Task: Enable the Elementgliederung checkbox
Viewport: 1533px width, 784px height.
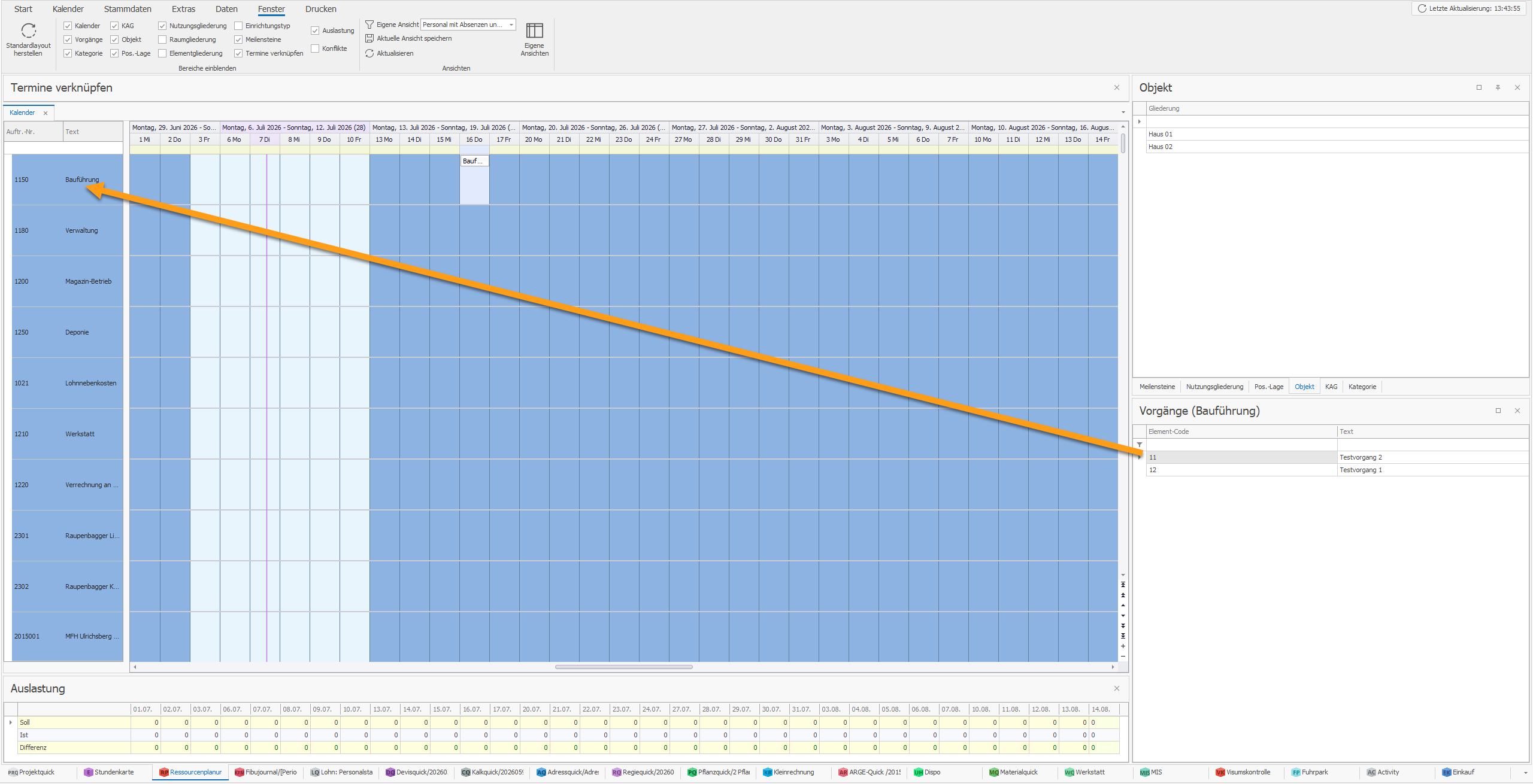Action: [x=162, y=53]
